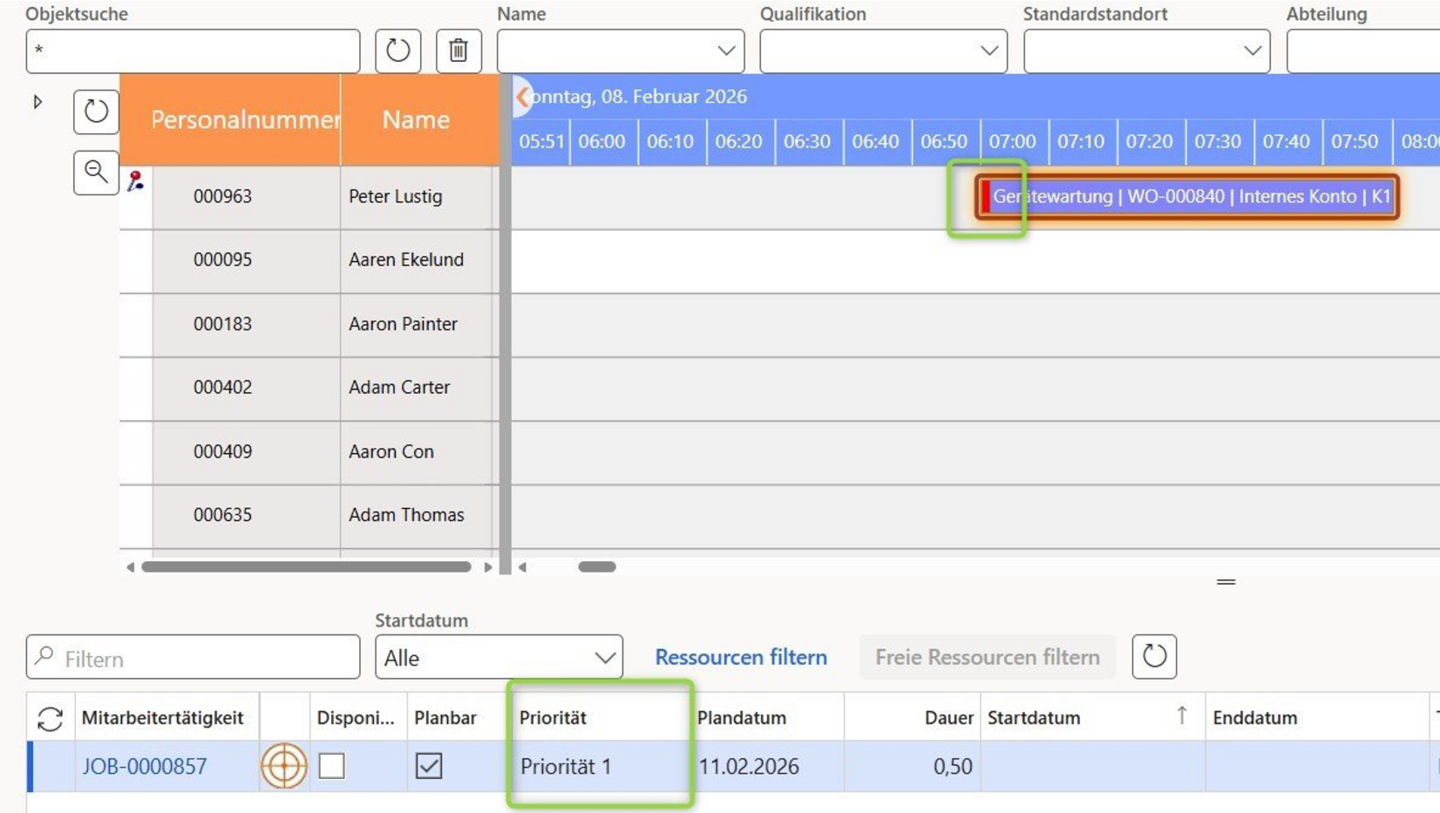Expand the side panel triangle arrow
Image resolution: width=1440 pixels, height=813 pixels.
pos(38,102)
